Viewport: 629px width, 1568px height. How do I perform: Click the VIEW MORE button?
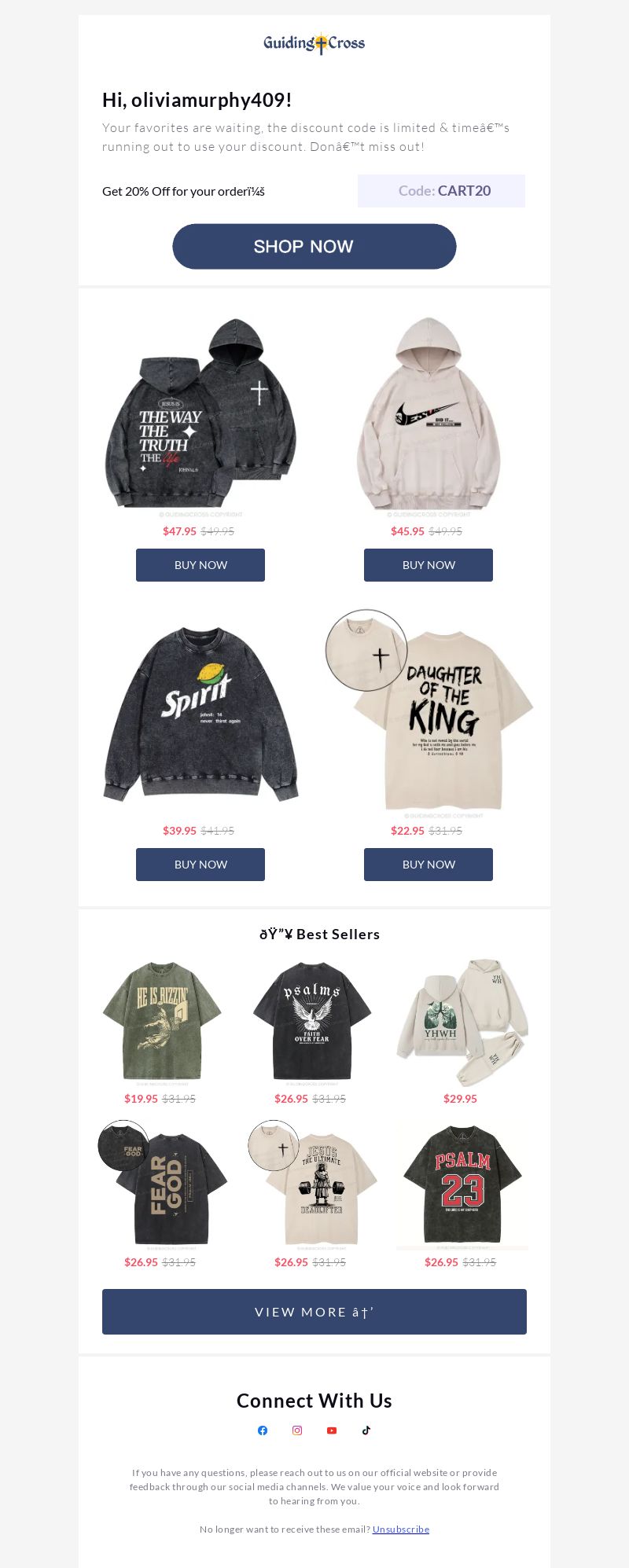[314, 1312]
